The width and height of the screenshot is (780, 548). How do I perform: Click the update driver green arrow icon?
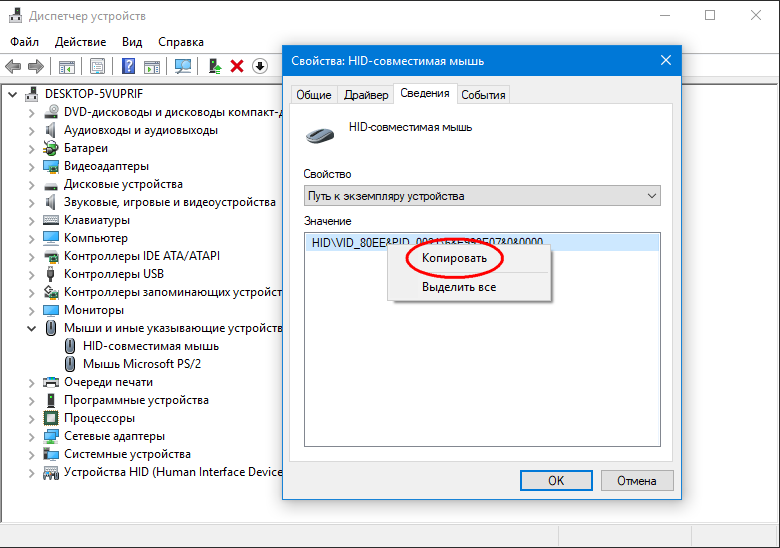215,66
